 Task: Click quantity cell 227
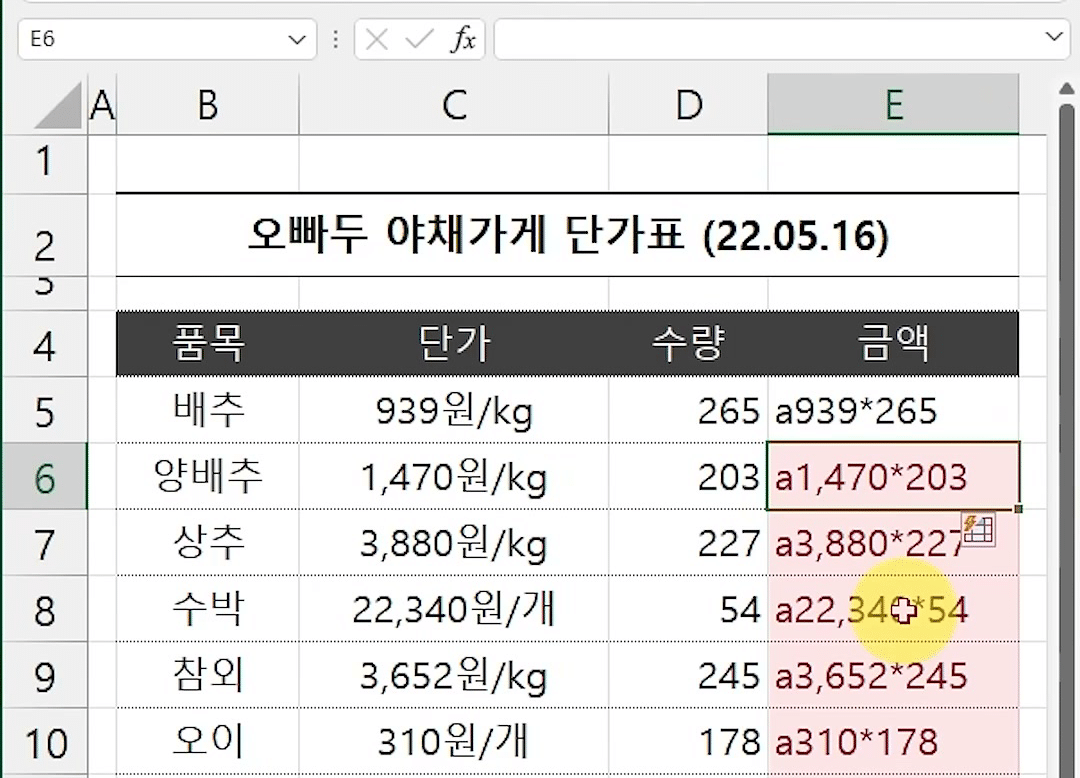(x=689, y=543)
